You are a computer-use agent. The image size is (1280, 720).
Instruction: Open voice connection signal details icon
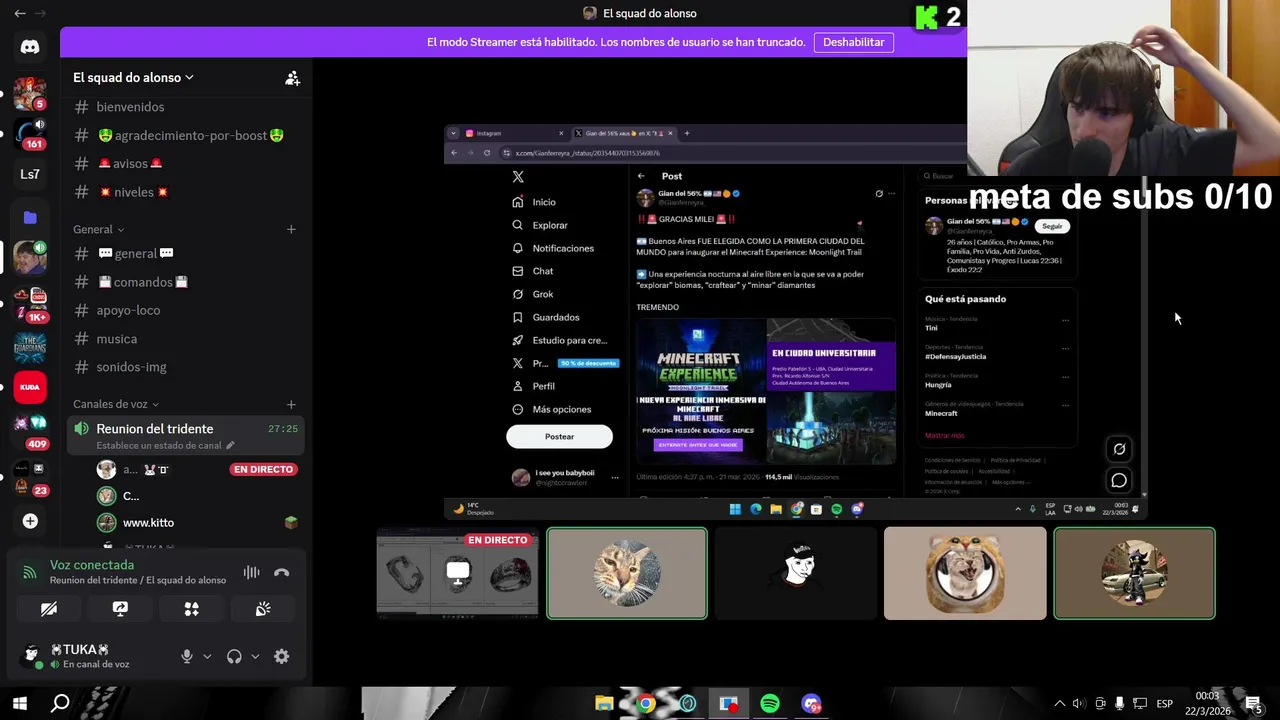[30, 572]
